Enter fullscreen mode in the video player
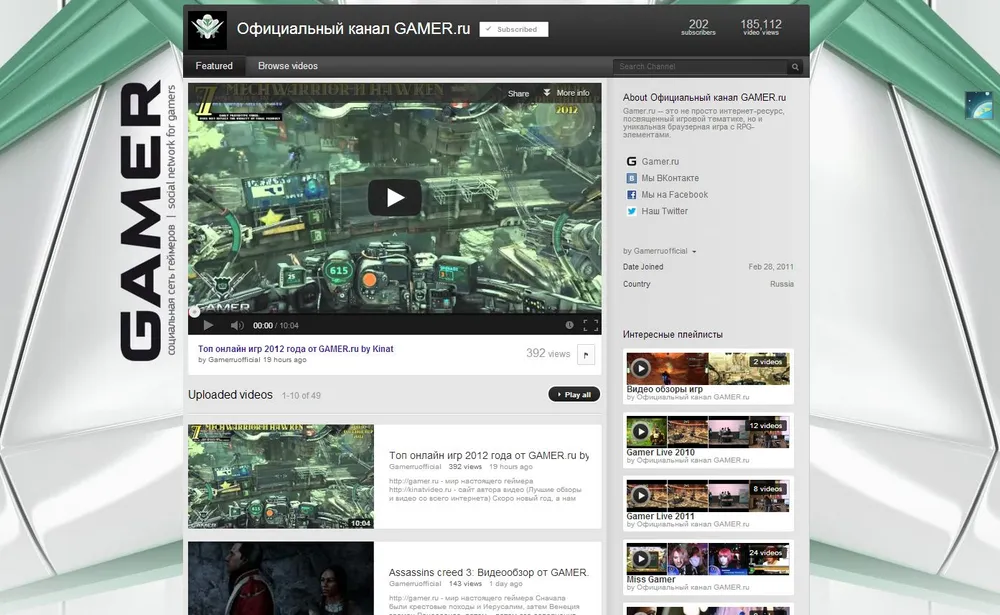The height and width of the screenshot is (615, 1000). pos(591,325)
